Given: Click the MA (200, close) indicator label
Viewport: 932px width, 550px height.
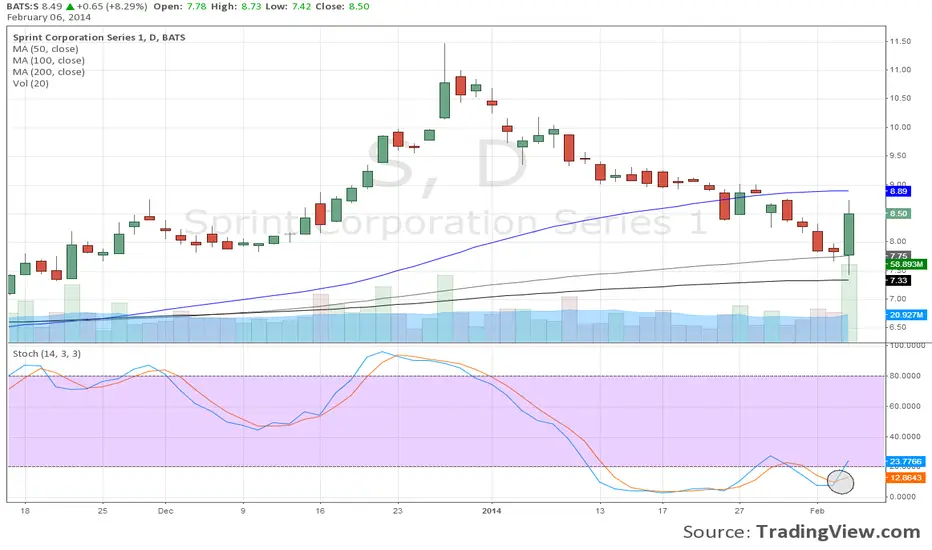Looking at the screenshot, I should (x=49, y=72).
